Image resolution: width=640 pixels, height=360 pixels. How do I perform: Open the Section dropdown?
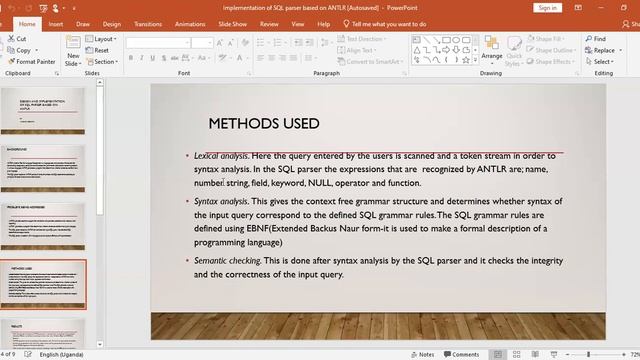pyautogui.click(x=102, y=62)
